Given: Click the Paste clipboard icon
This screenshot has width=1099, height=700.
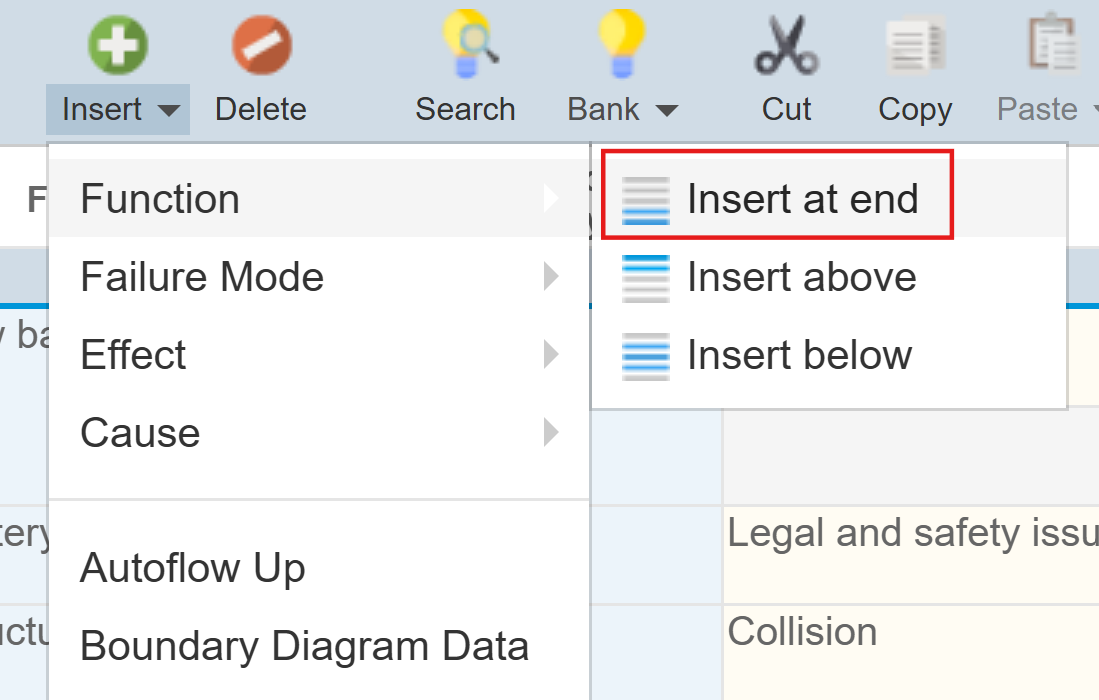Looking at the screenshot, I should 1051,46.
